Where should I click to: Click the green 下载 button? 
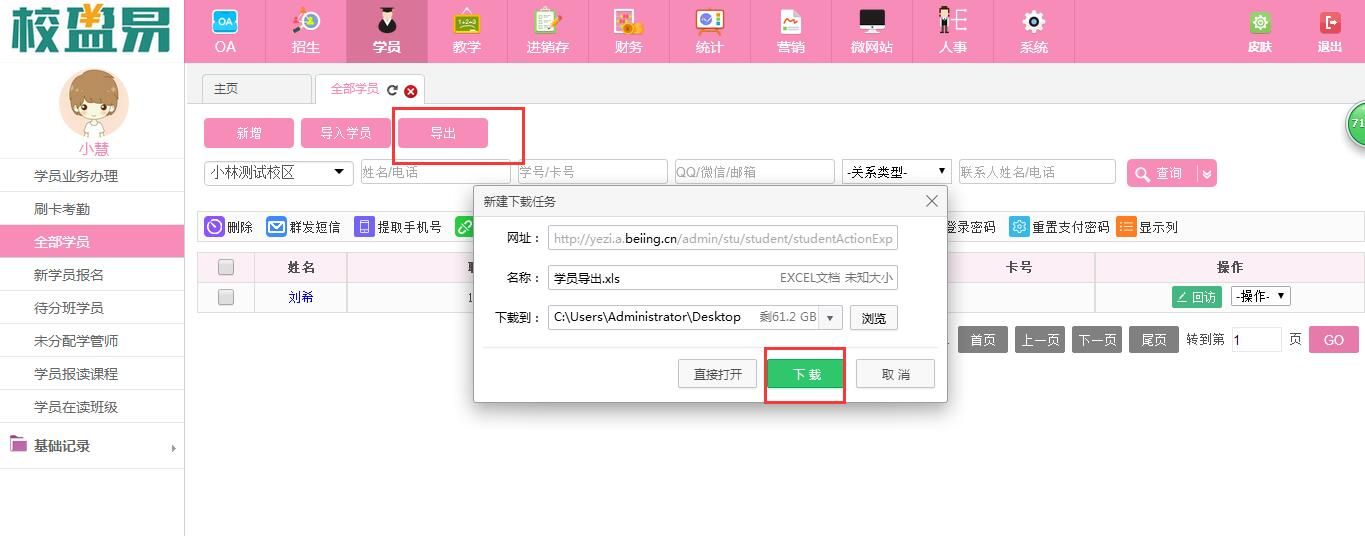pos(806,374)
